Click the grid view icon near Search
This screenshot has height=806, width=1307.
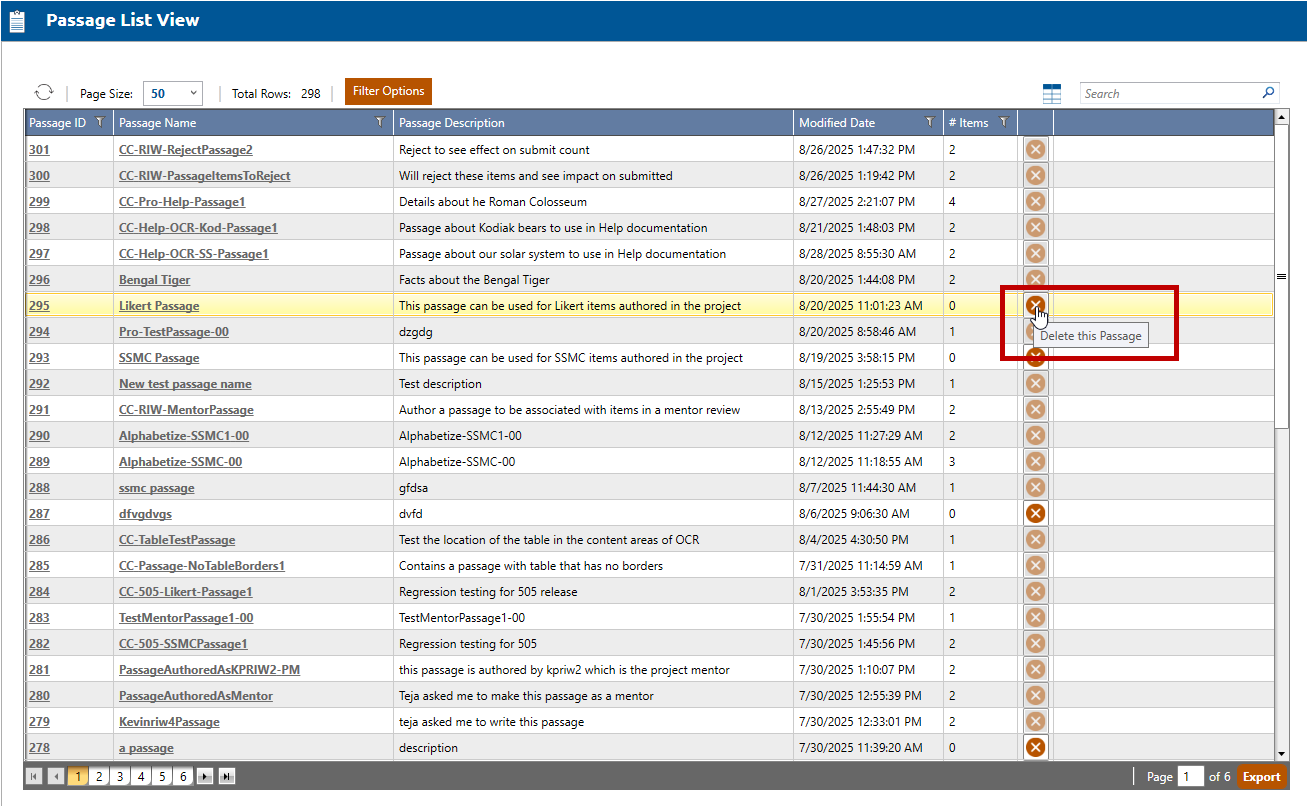[x=1052, y=94]
